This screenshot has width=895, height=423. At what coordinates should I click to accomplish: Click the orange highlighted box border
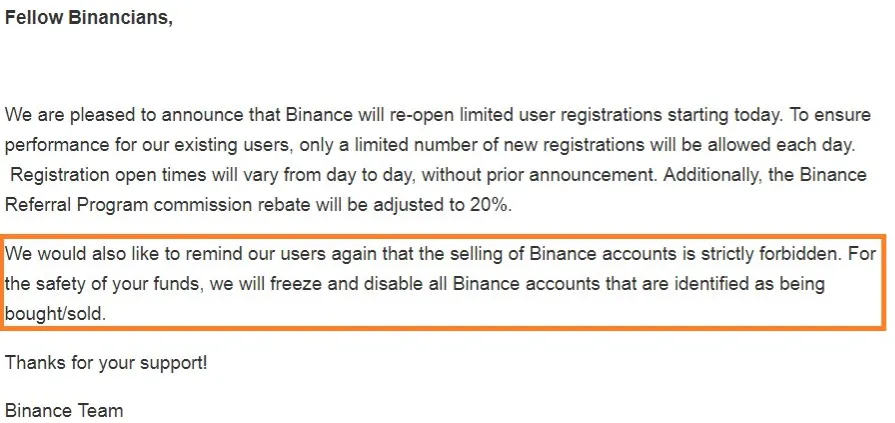(443, 236)
